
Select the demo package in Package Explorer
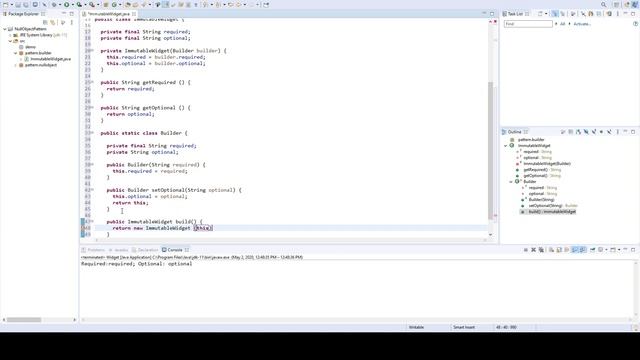(x=30, y=47)
